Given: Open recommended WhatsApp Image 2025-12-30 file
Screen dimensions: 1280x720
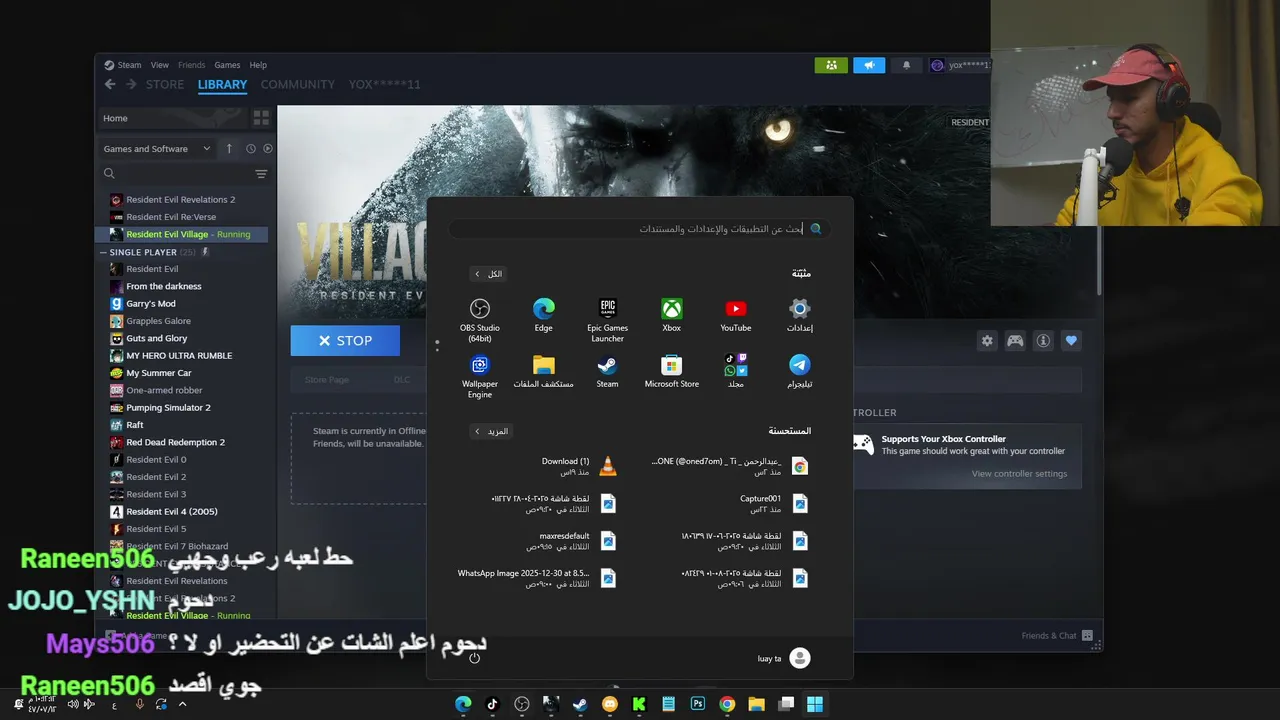Looking at the screenshot, I should (537, 578).
